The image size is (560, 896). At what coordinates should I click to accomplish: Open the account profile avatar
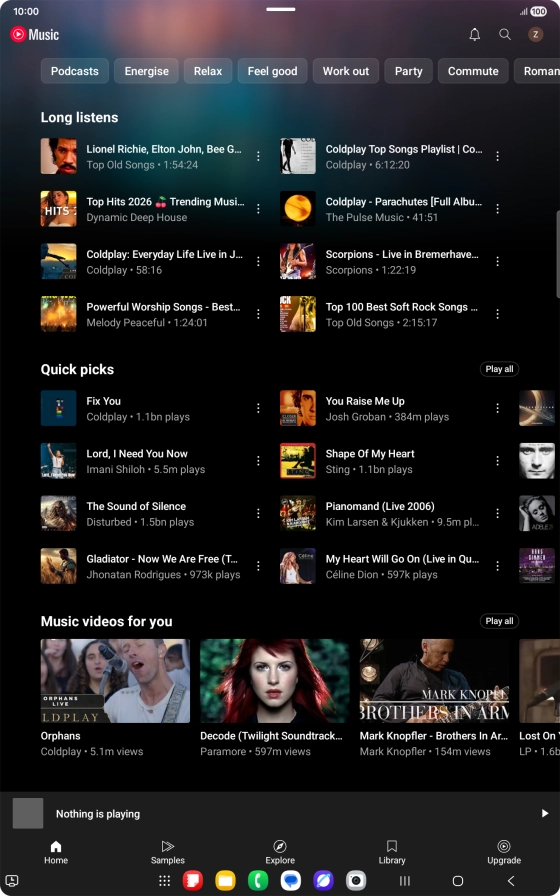[x=535, y=34]
